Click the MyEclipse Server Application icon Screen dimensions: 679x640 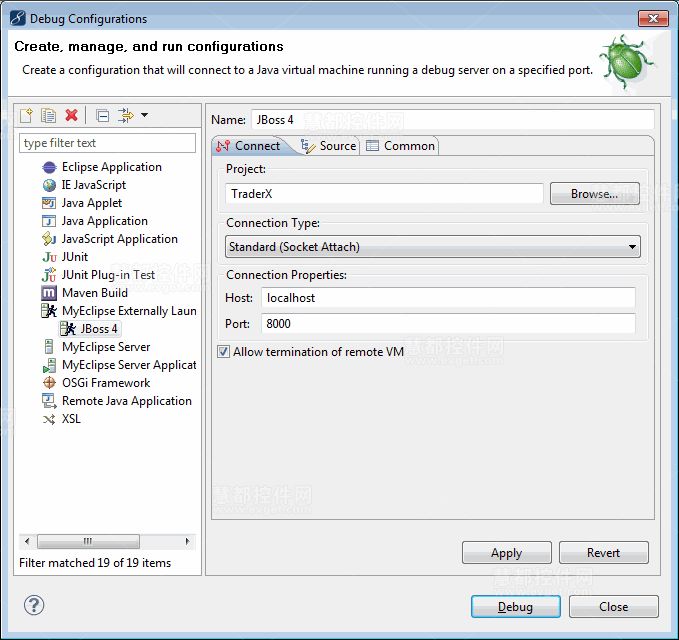pyautogui.click(x=49, y=365)
